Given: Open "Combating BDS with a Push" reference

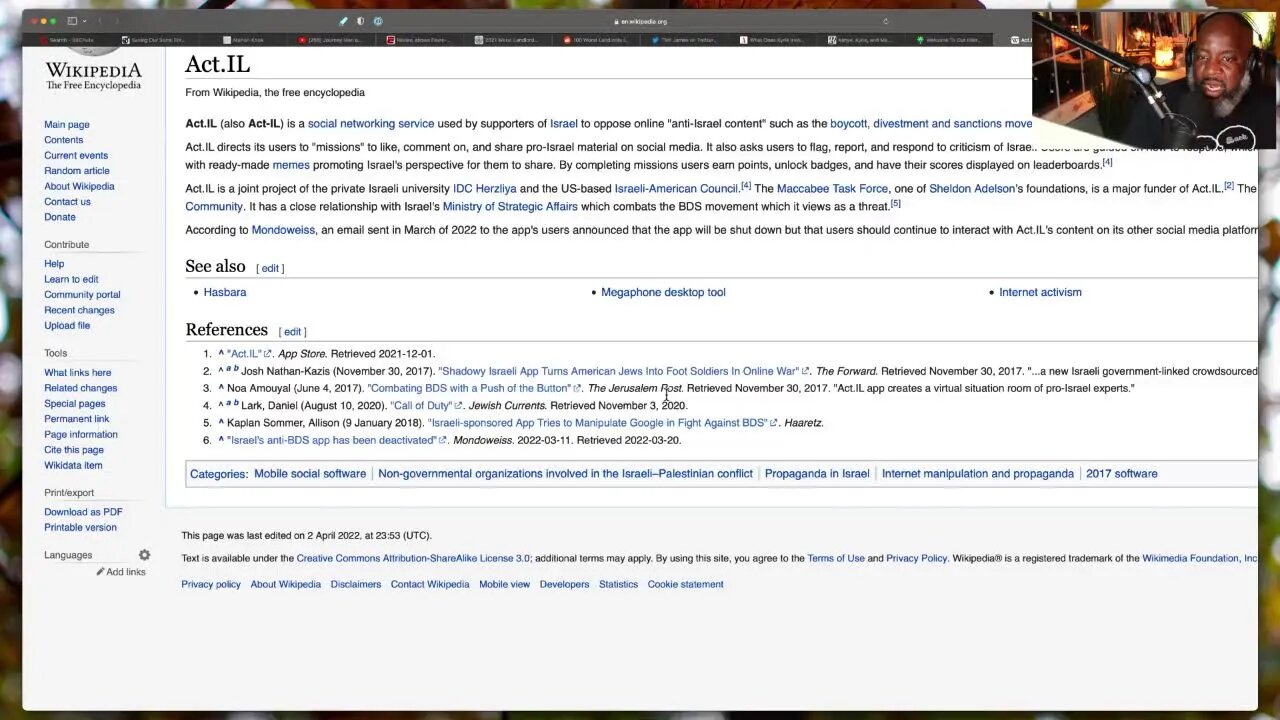Looking at the screenshot, I should click(469, 388).
